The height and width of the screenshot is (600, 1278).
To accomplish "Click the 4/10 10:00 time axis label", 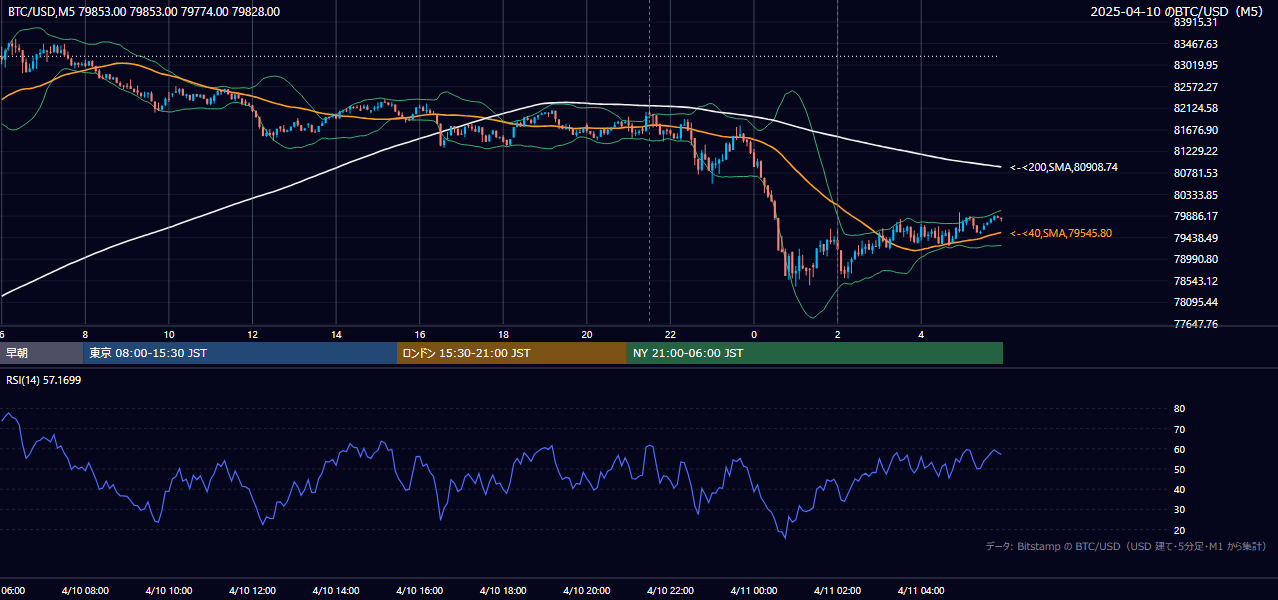I will (169, 591).
